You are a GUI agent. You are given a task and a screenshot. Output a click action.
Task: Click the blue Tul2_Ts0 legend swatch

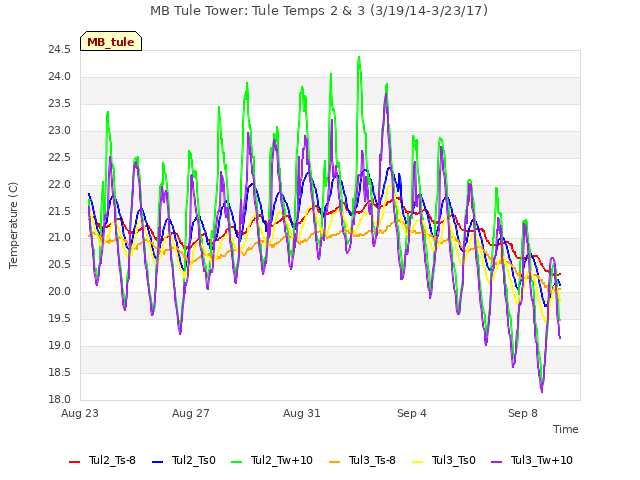coord(158,462)
